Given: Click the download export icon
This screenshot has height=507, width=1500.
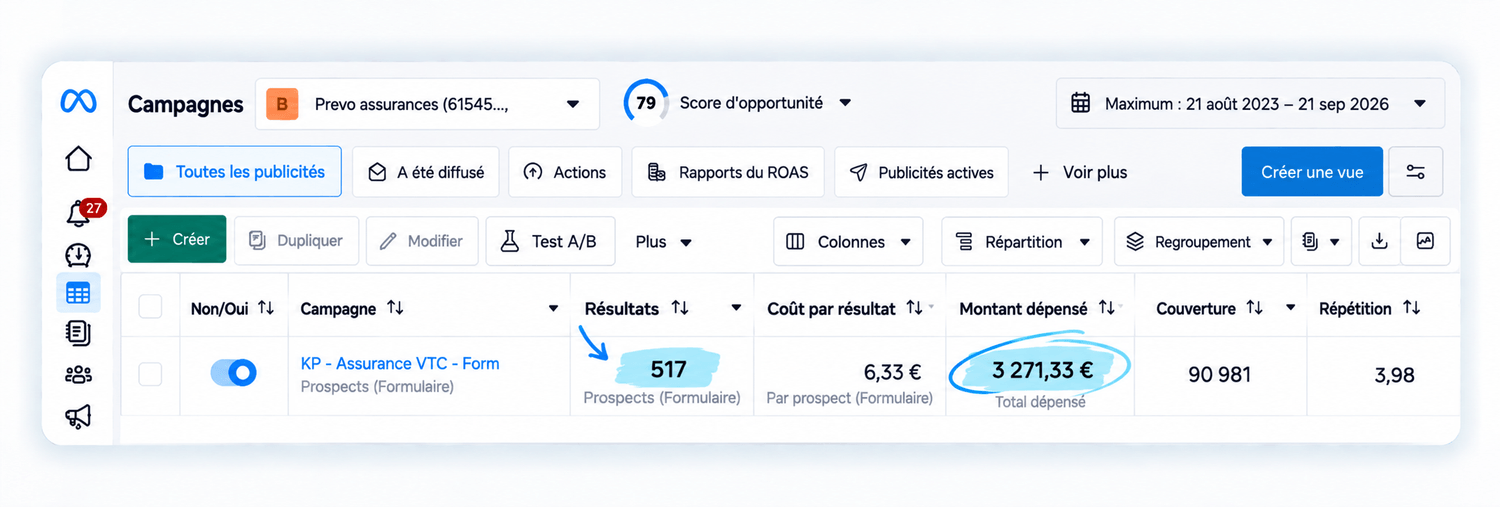Looking at the screenshot, I should [1379, 241].
